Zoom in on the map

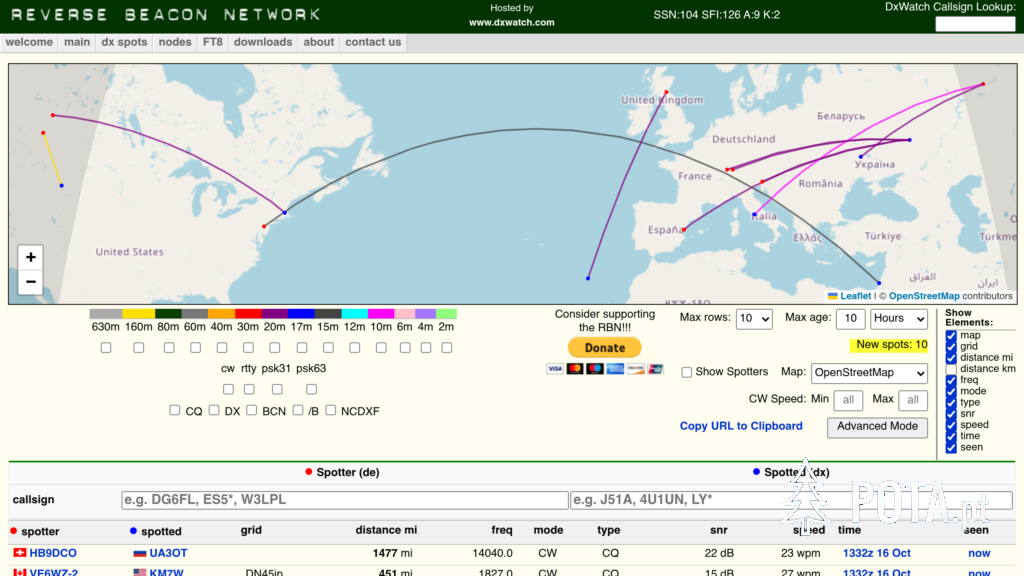pyautogui.click(x=30, y=257)
